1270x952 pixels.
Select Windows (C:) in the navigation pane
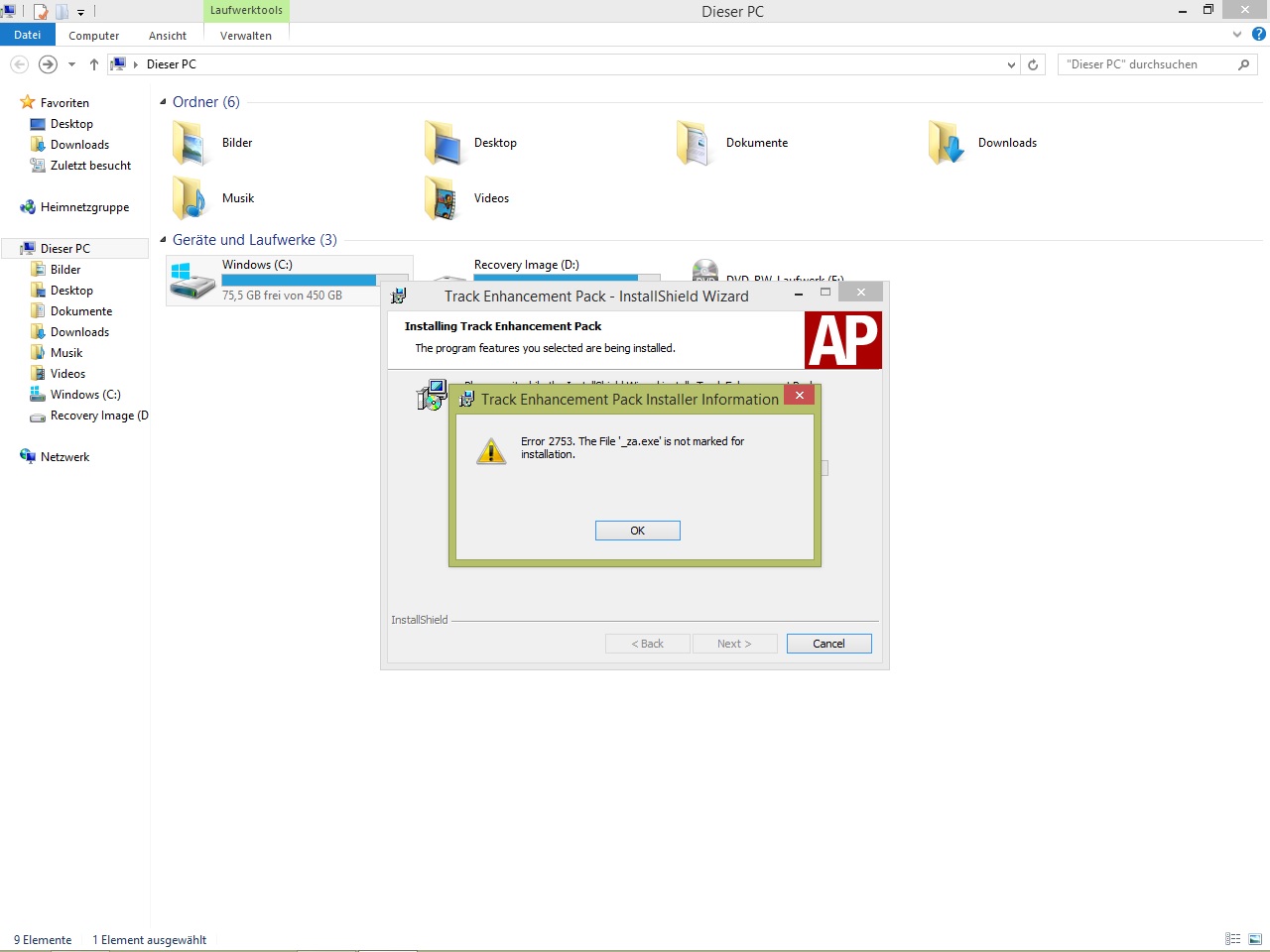(x=85, y=395)
